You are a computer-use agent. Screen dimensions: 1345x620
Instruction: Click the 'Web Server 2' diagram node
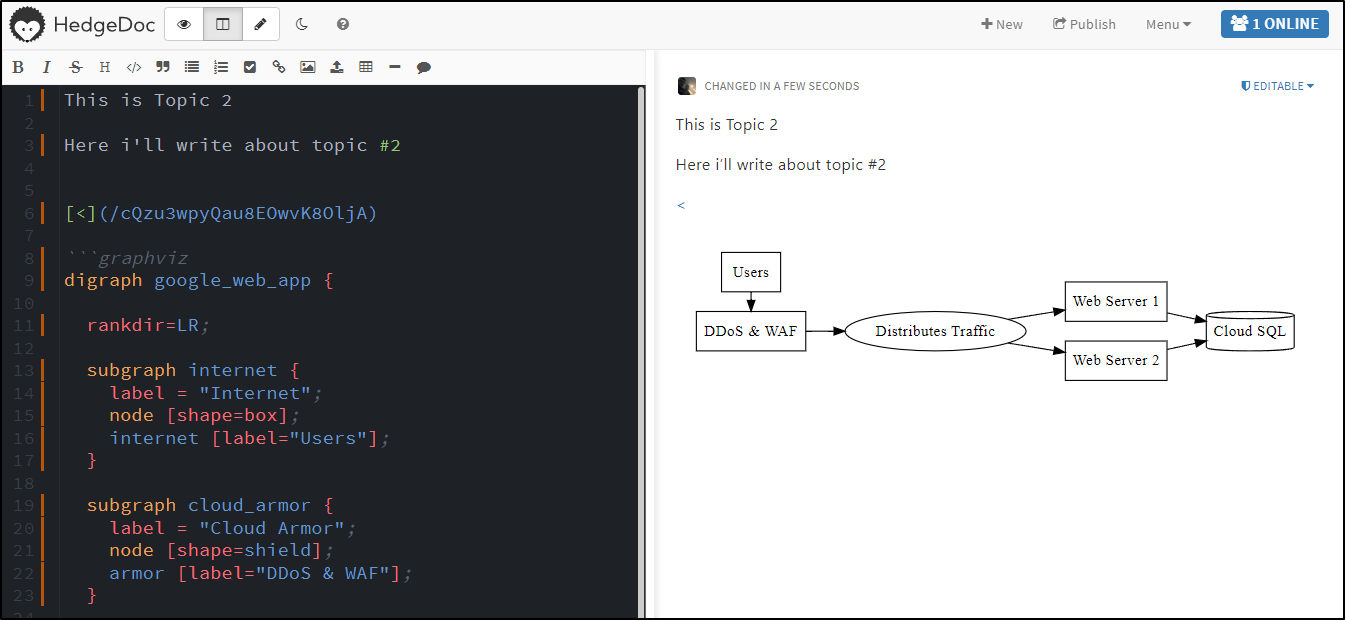[1116, 360]
